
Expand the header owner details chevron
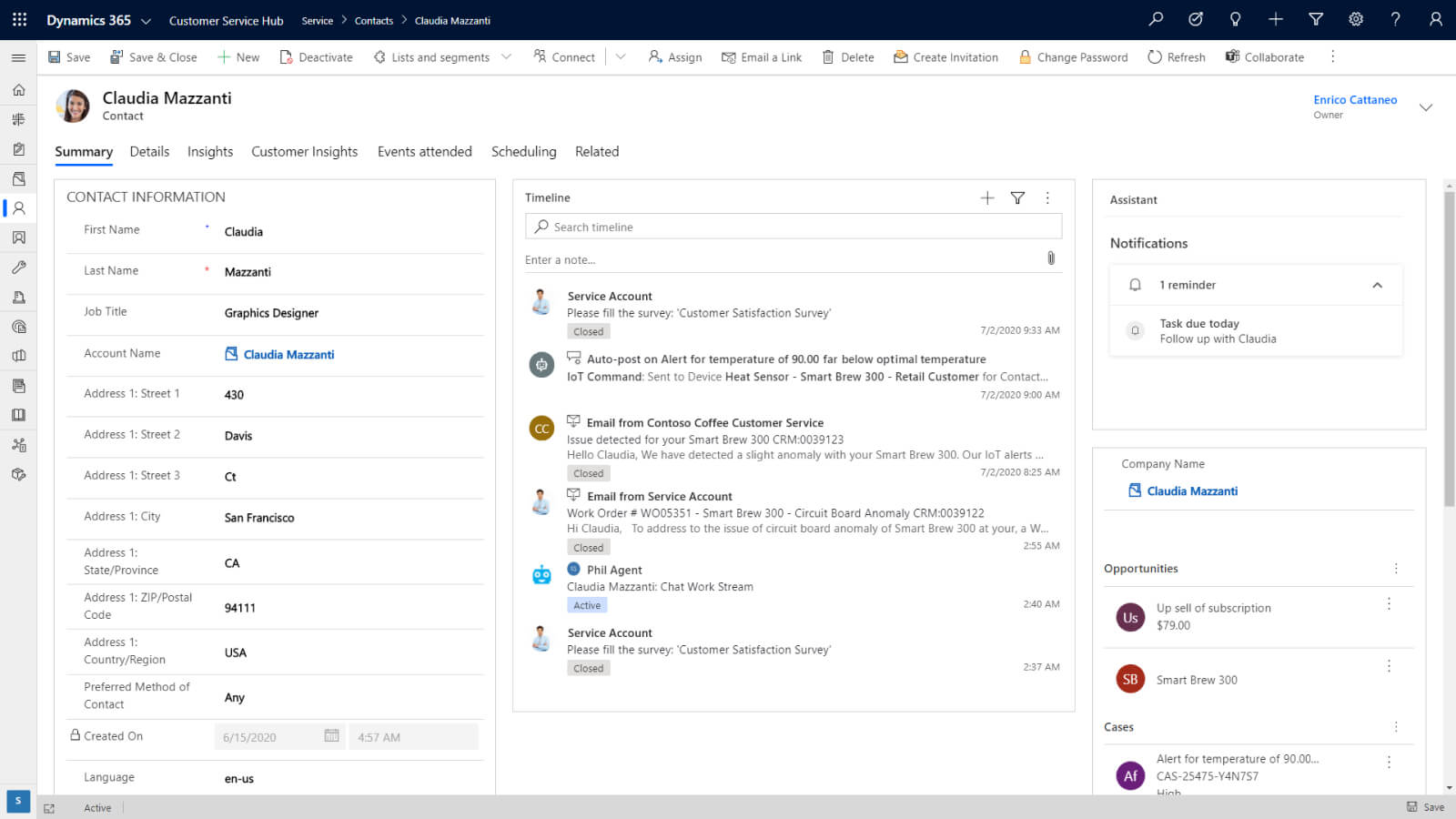point(1425,107)
